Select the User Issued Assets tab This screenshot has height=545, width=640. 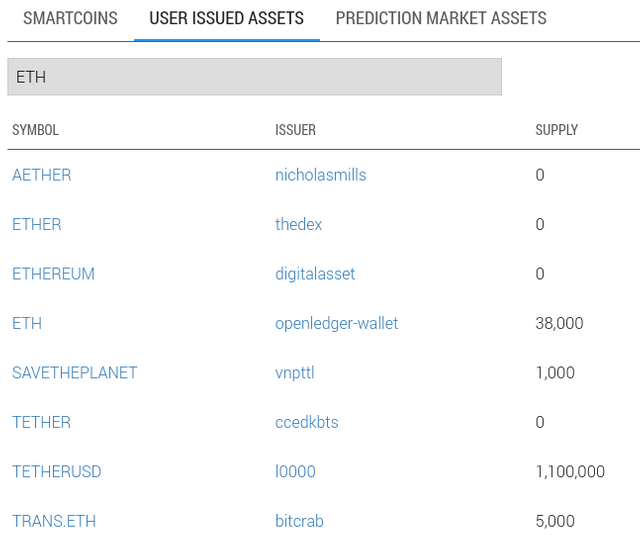(227, 18)
